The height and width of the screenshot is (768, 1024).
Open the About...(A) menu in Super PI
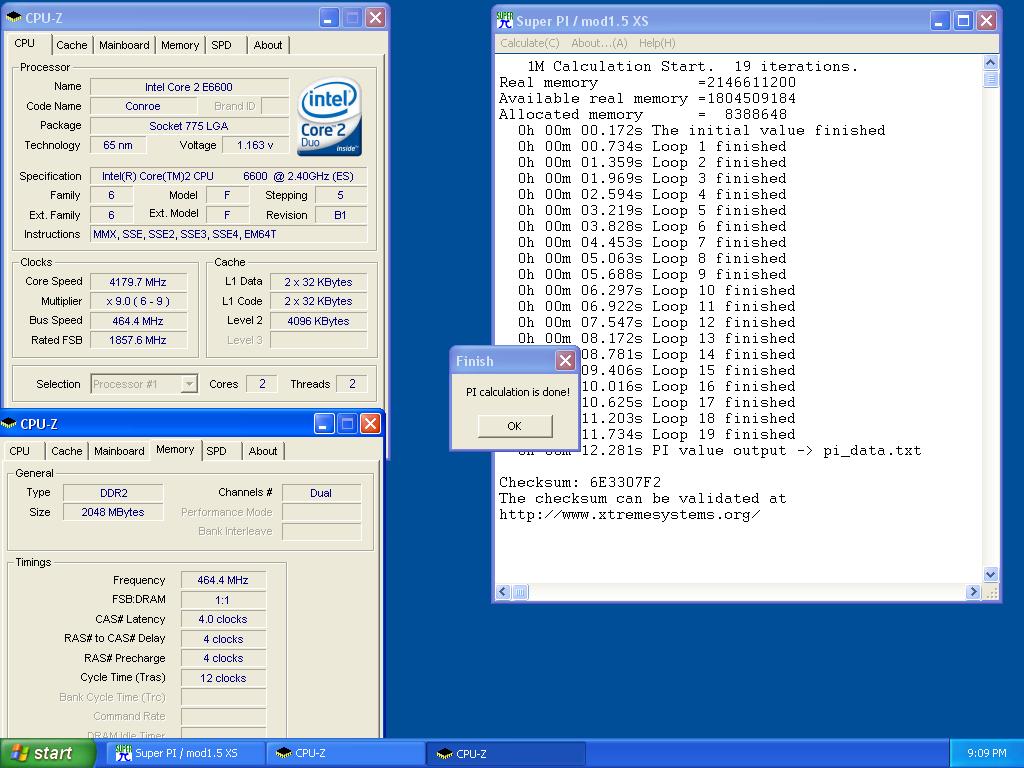(x=599, y=43)
